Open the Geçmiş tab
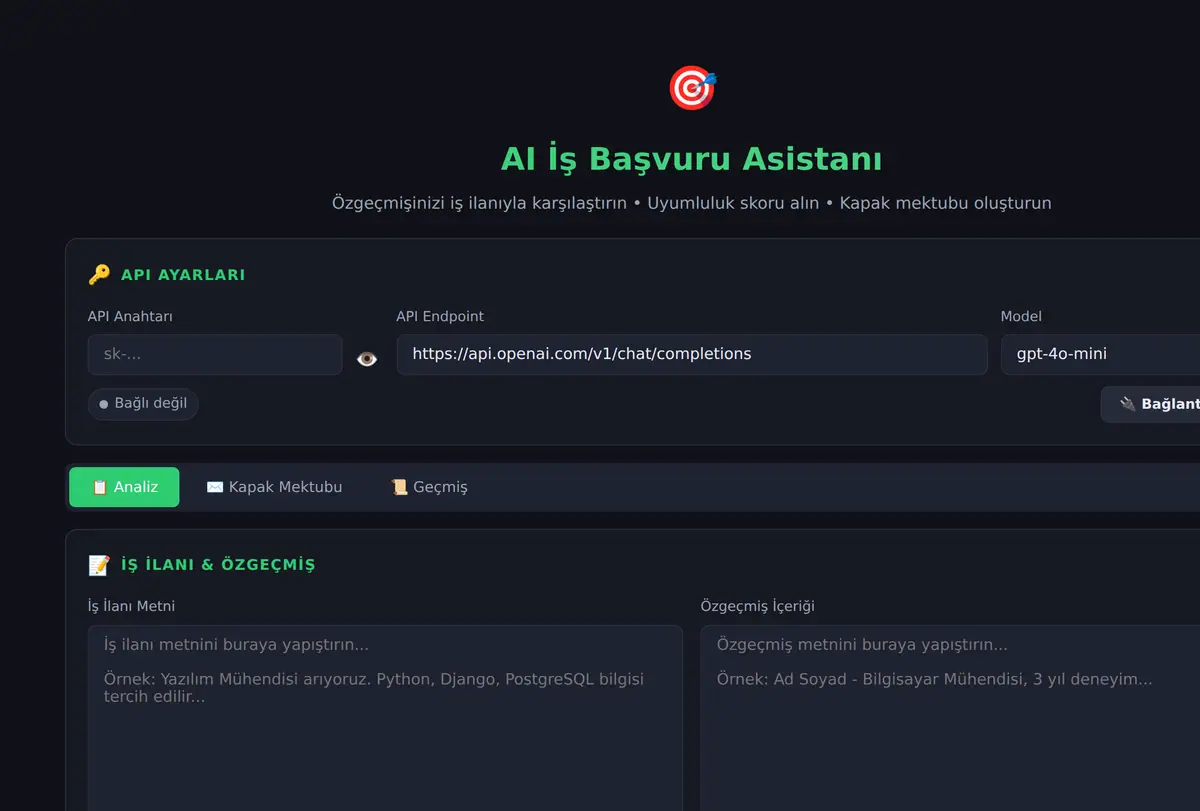 (x=429, y=487)
